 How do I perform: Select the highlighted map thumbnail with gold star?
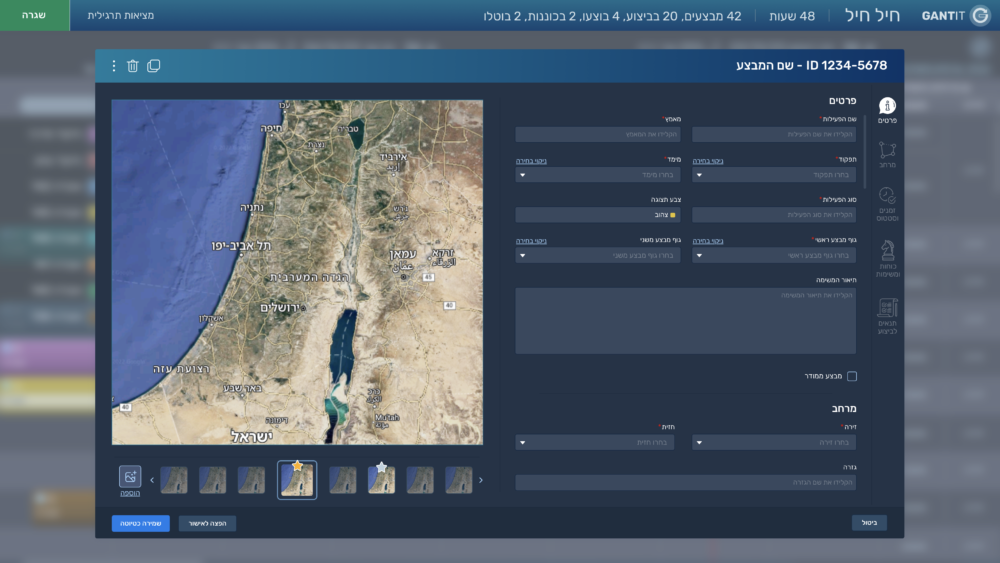[297, 480]
